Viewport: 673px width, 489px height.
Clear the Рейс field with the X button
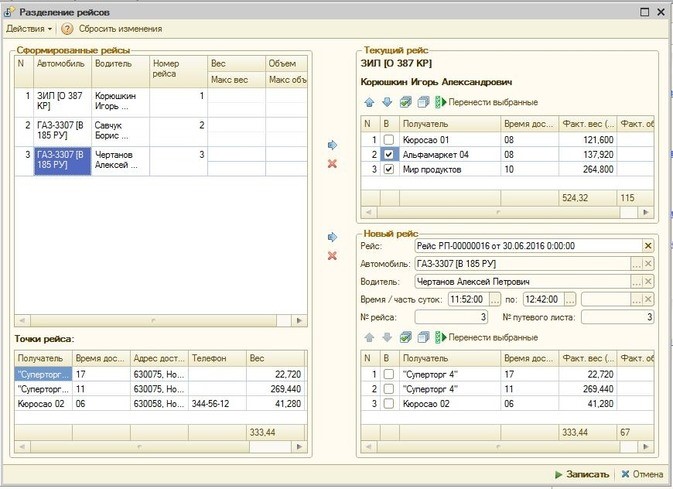point(648,246)
